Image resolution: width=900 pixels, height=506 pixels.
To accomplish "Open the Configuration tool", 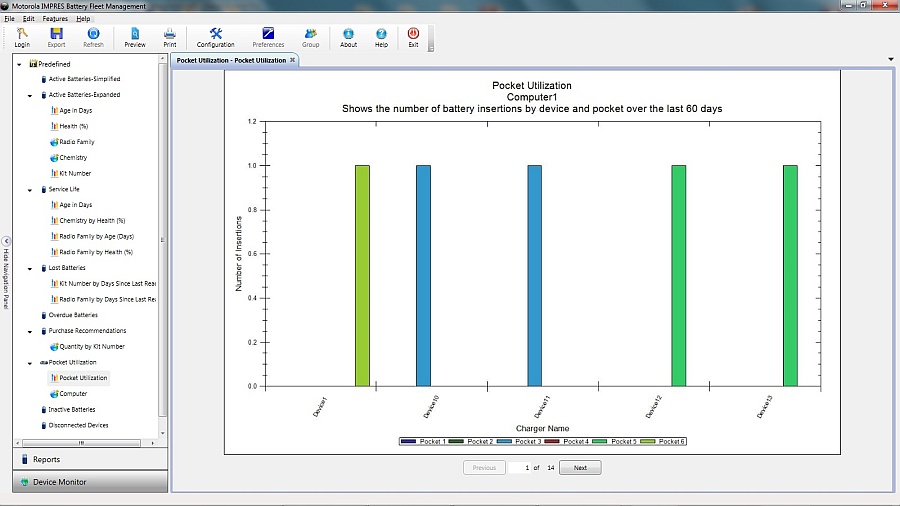I will (215, 38).
